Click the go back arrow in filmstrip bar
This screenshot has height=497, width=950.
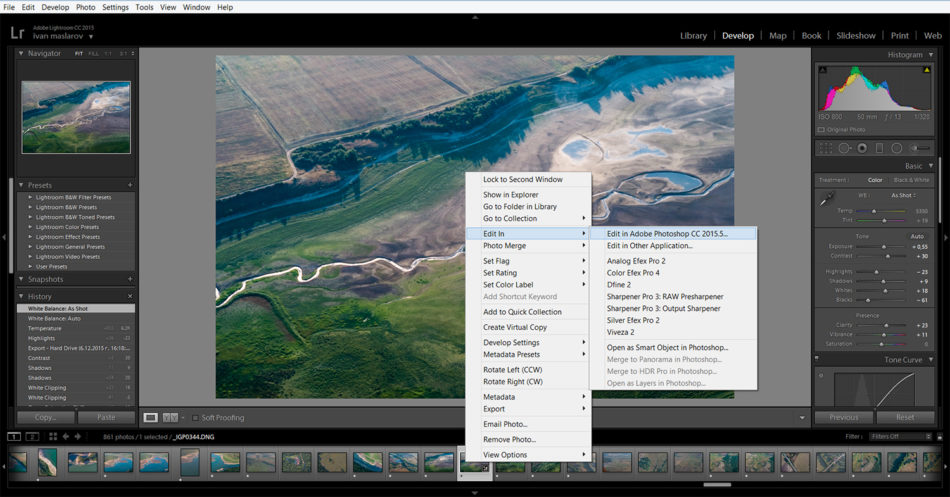click(66, 436)
